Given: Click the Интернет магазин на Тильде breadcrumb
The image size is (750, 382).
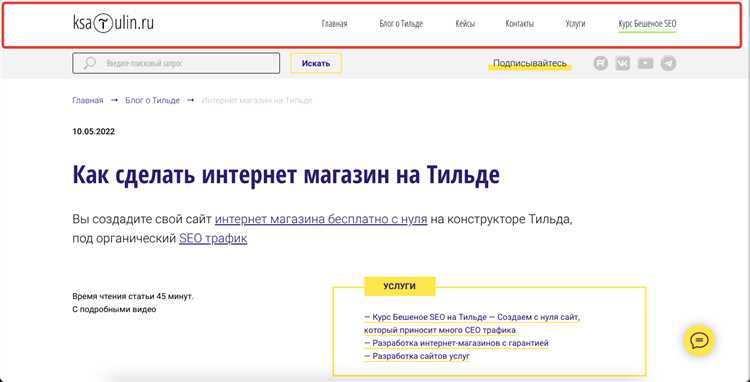Looking at the screenshot, I should [x=257, y=100].
